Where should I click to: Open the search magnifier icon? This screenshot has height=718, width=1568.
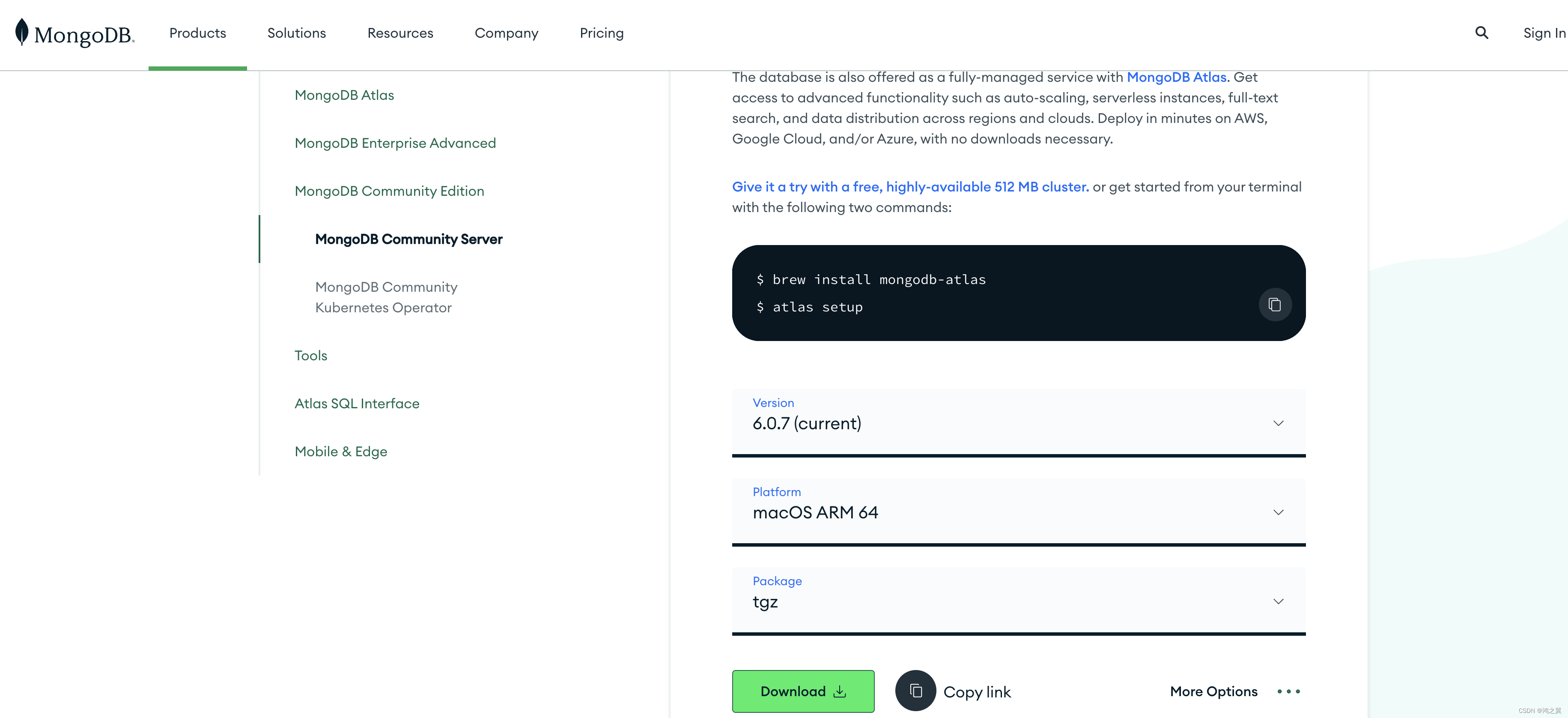1482,33
